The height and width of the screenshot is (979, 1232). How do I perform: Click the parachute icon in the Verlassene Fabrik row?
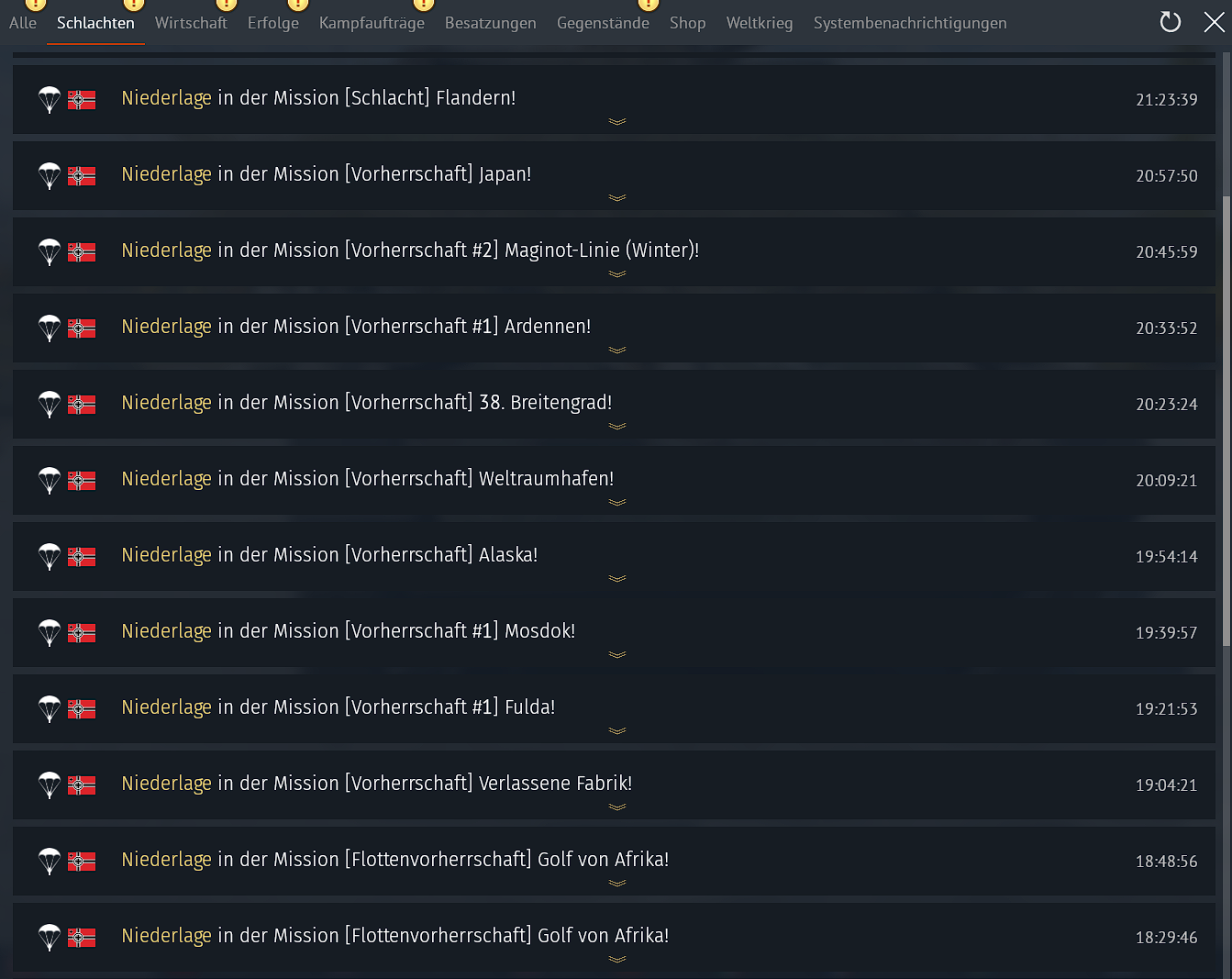pyautogui.click(x=50, y=784)
